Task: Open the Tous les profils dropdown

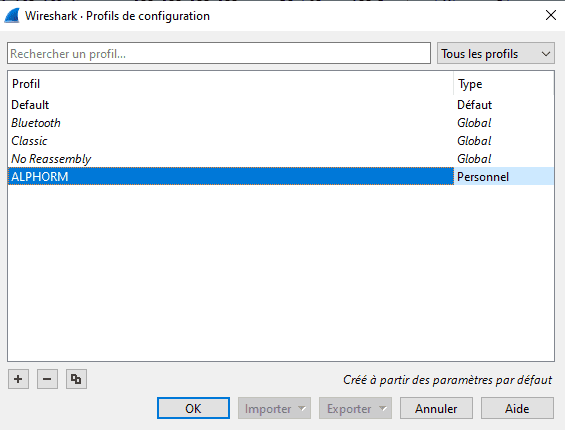Action: coord(495,54)
